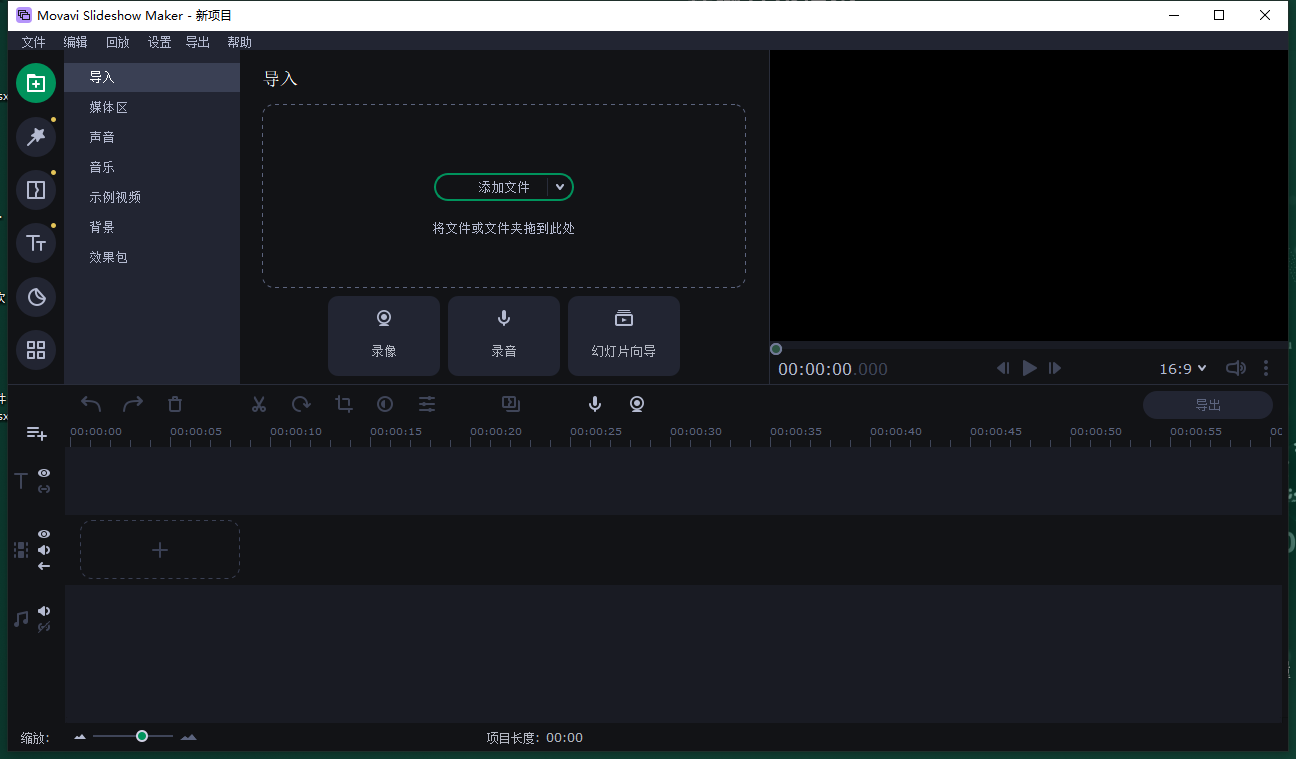The width and height of the screenshot is (1296, 759).
Task: Open the 回放 menu
Action: pyautogui.click(x=118, y=42)
